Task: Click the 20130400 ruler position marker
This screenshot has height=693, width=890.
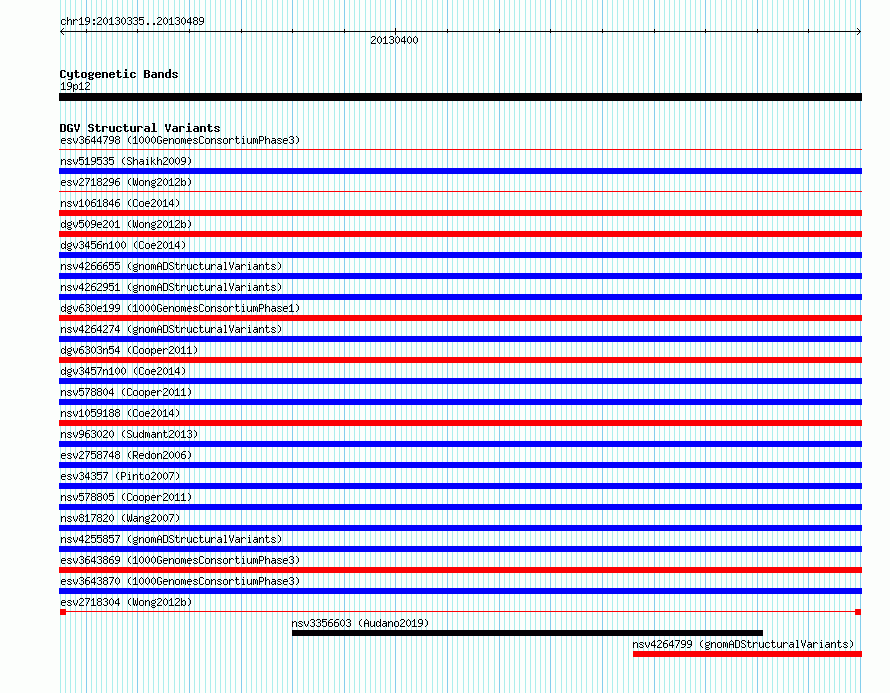Action: 394,40
